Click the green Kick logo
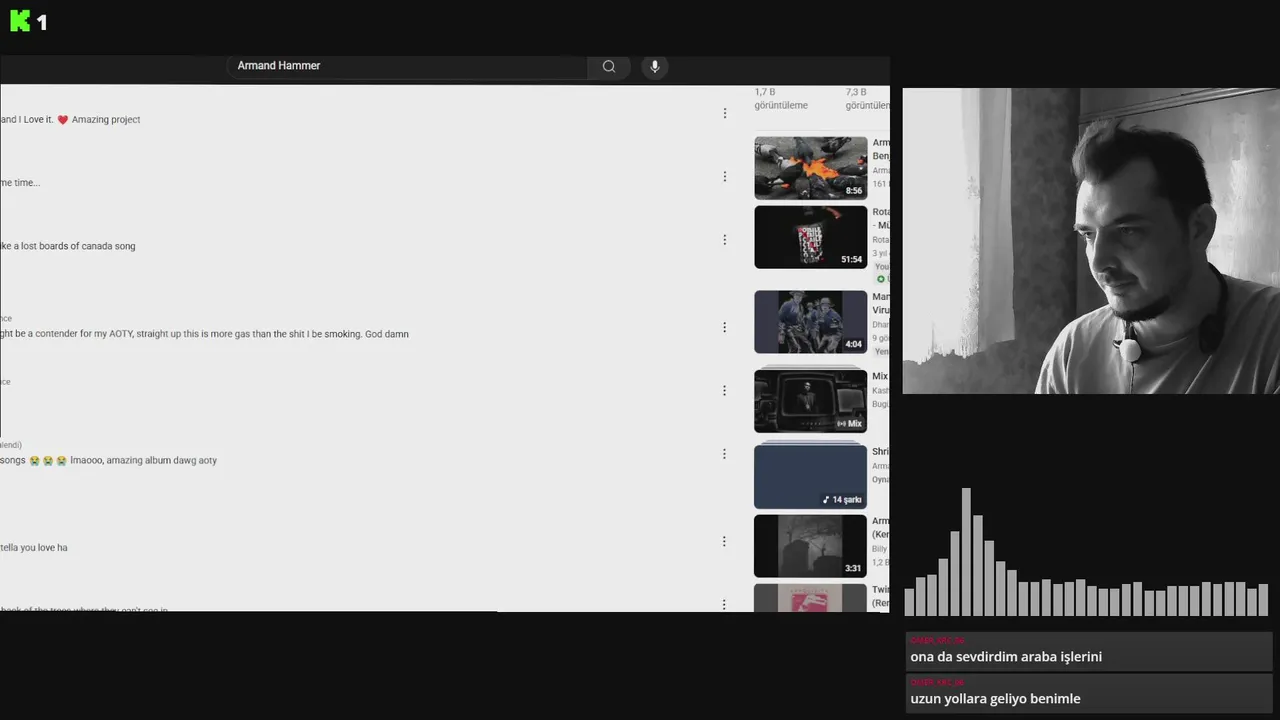This screenshot has width=1280, height=720. coord(20,21)
